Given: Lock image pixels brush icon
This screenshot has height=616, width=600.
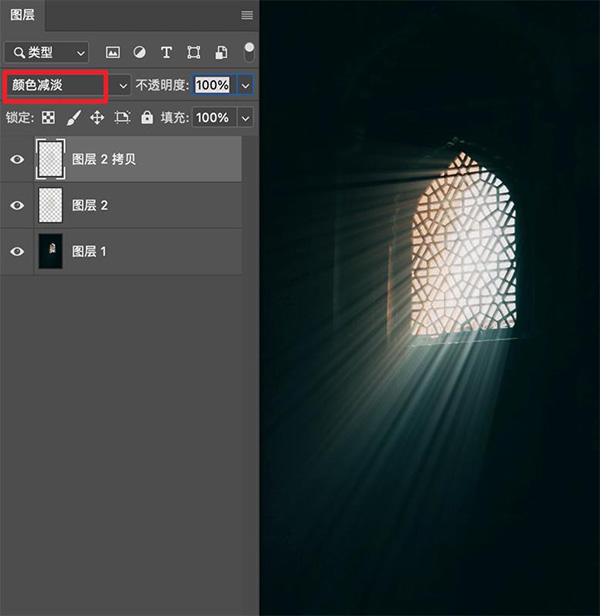Looking at the screenshot, I should click(x=73, y=117).
